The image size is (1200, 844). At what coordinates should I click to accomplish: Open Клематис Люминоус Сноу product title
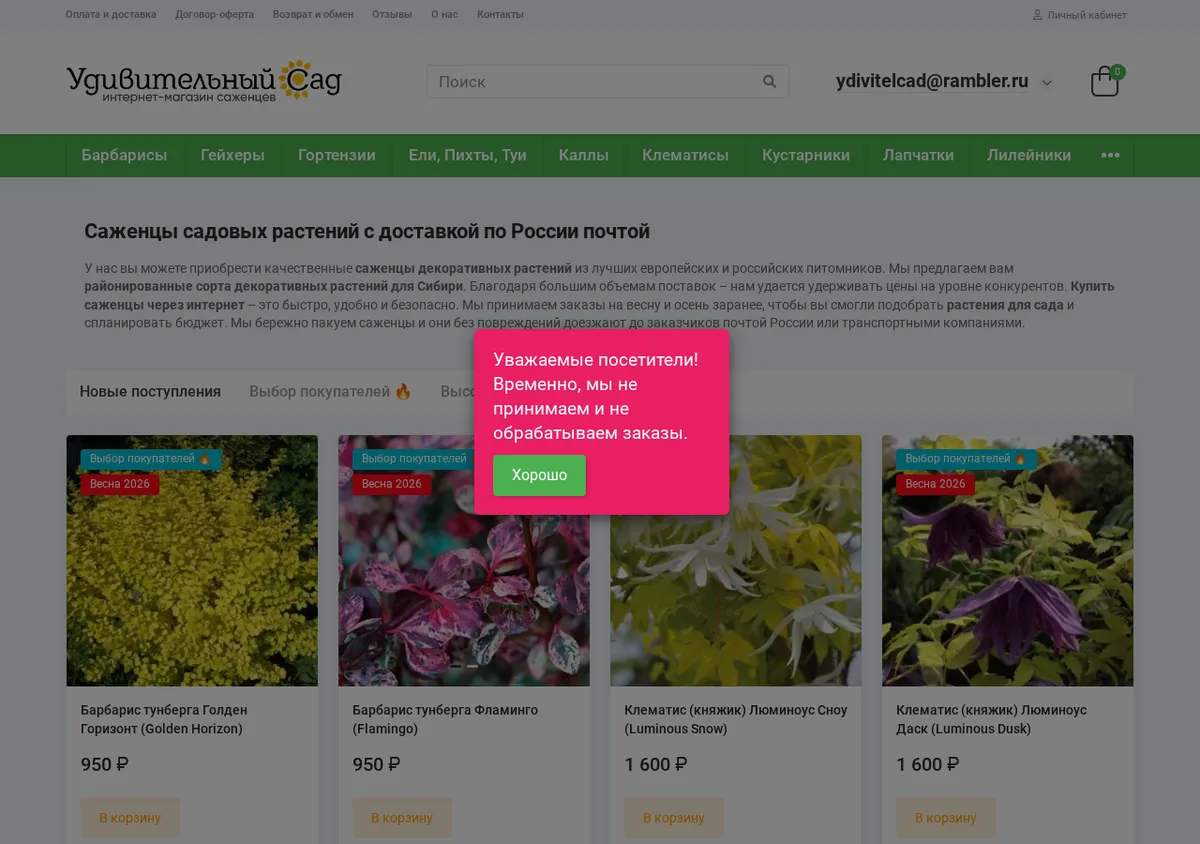[x=736, y=719]
